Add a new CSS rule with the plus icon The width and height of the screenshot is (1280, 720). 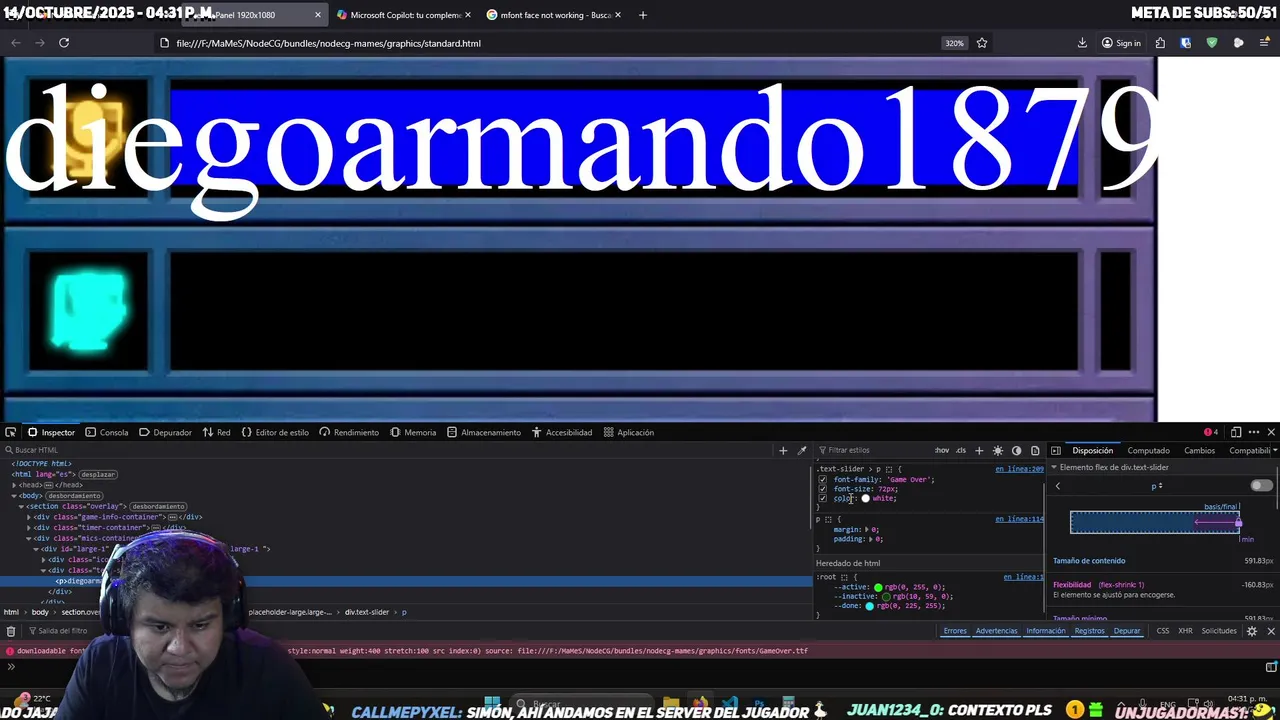[979, 450]
